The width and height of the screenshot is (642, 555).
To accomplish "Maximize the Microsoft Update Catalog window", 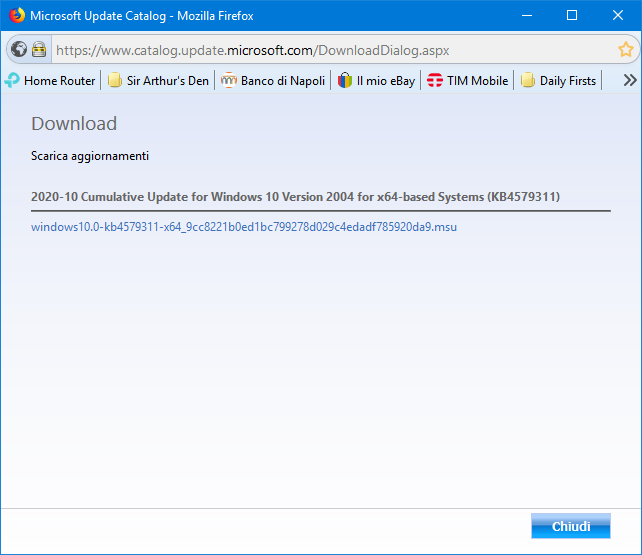I will tap(572, 16).
